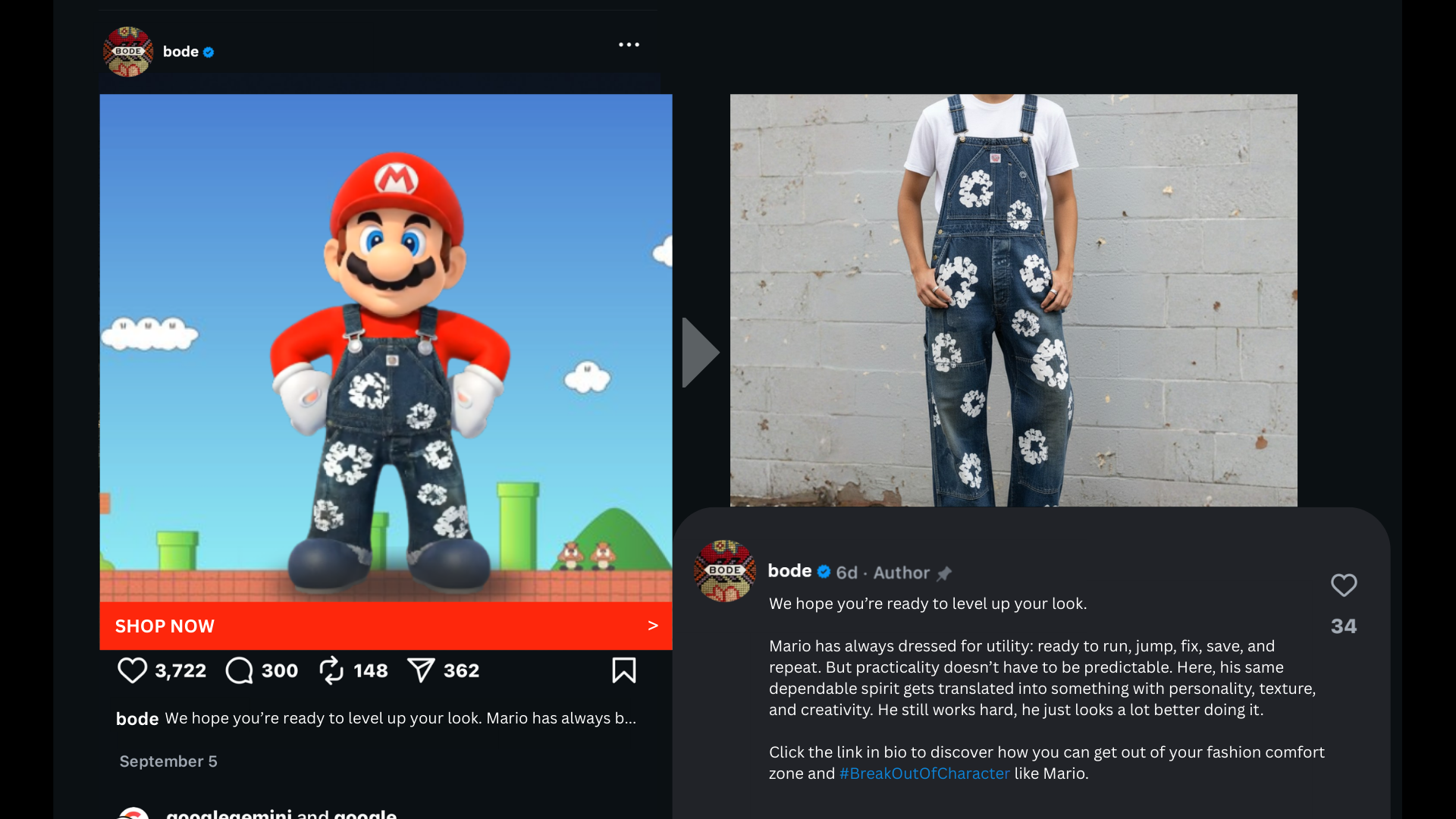Click the pinned comment pin icon
The width and height of the screenshot is (1456, 819).
point(944,573)
